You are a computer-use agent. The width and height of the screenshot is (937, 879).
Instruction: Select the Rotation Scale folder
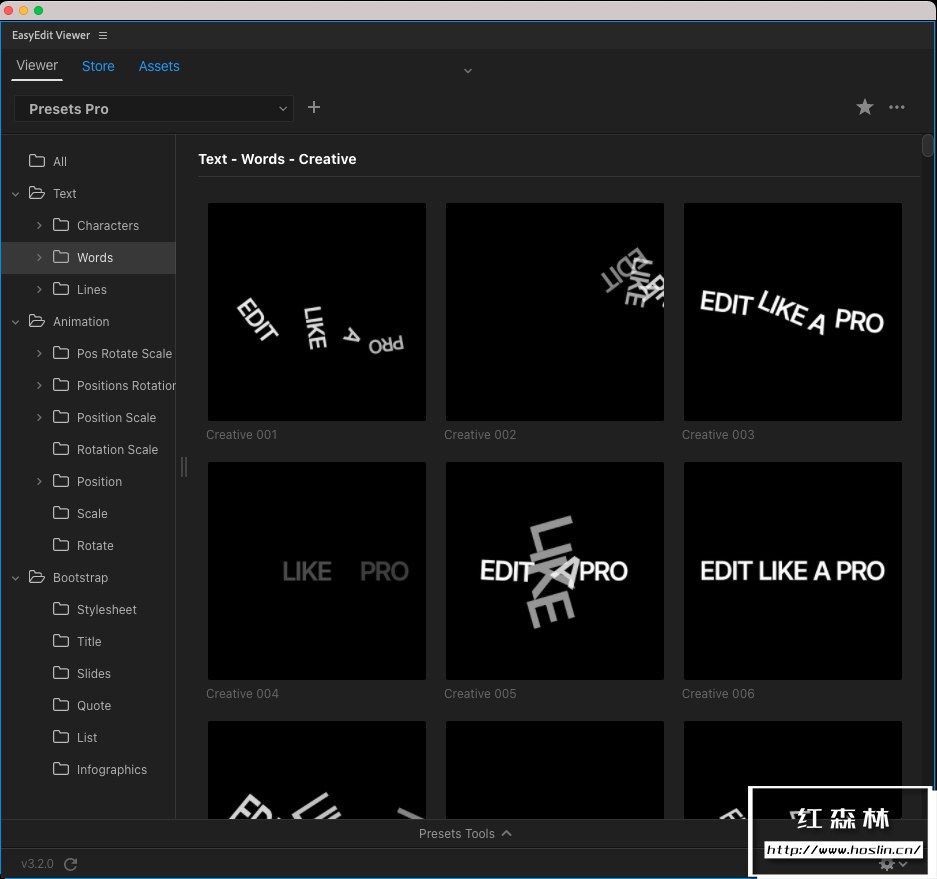click(117, 450)
